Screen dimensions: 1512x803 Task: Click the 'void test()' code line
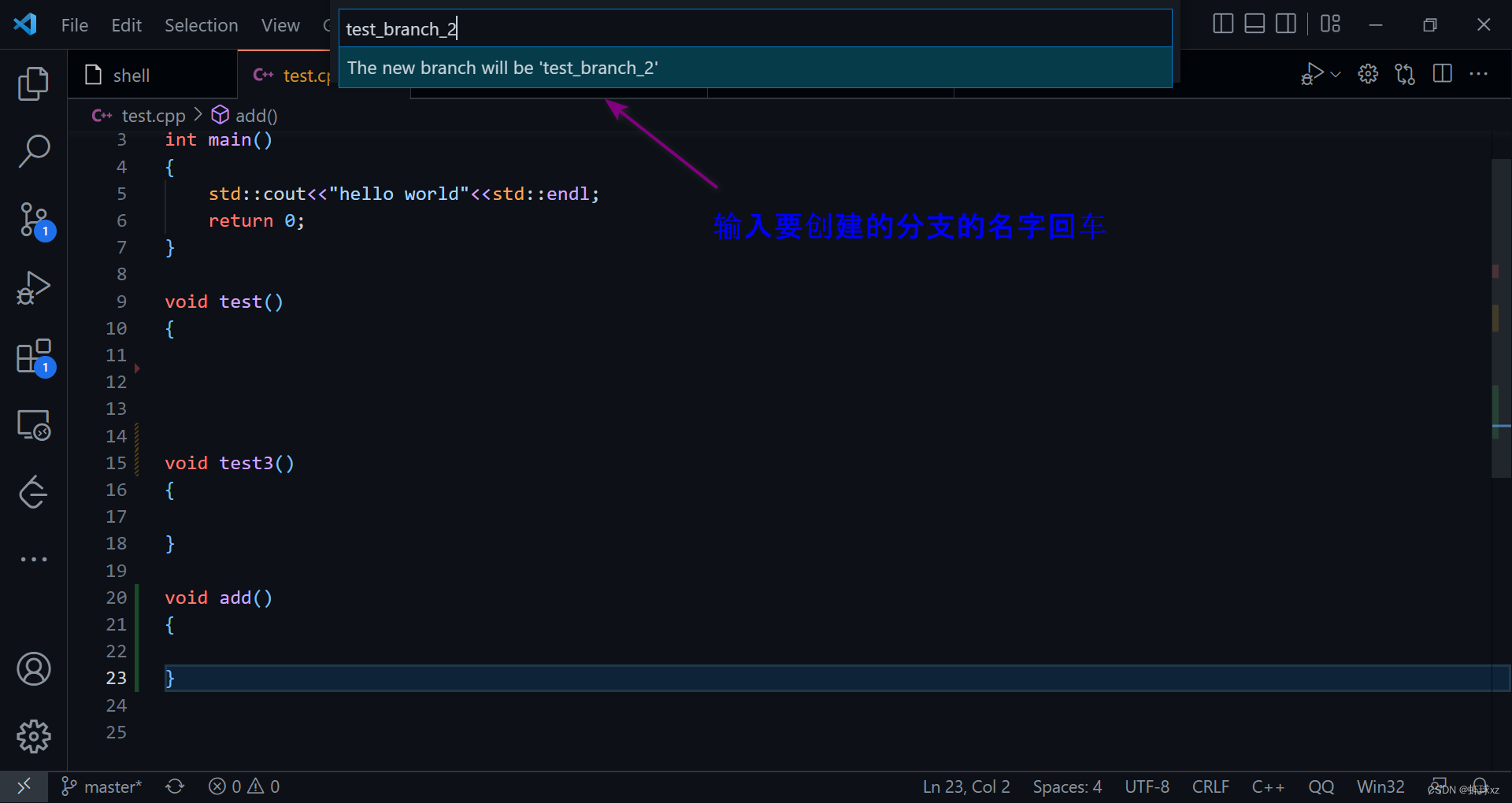[224, 302]
